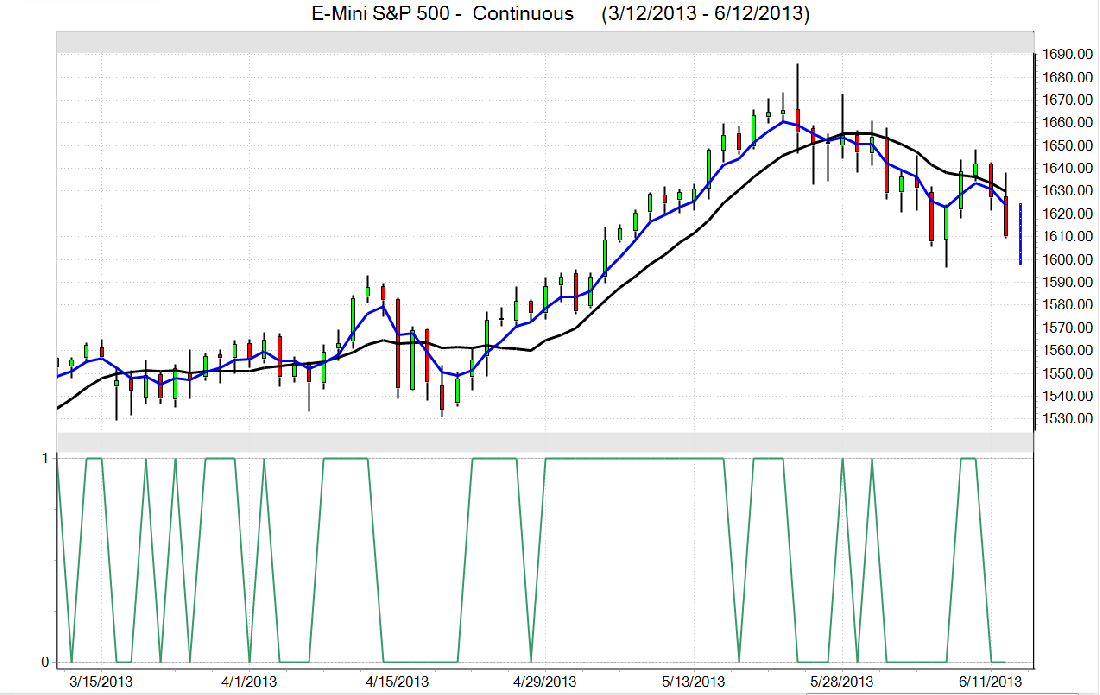Click the 5/28/2013 date axis label

(841, 682)
